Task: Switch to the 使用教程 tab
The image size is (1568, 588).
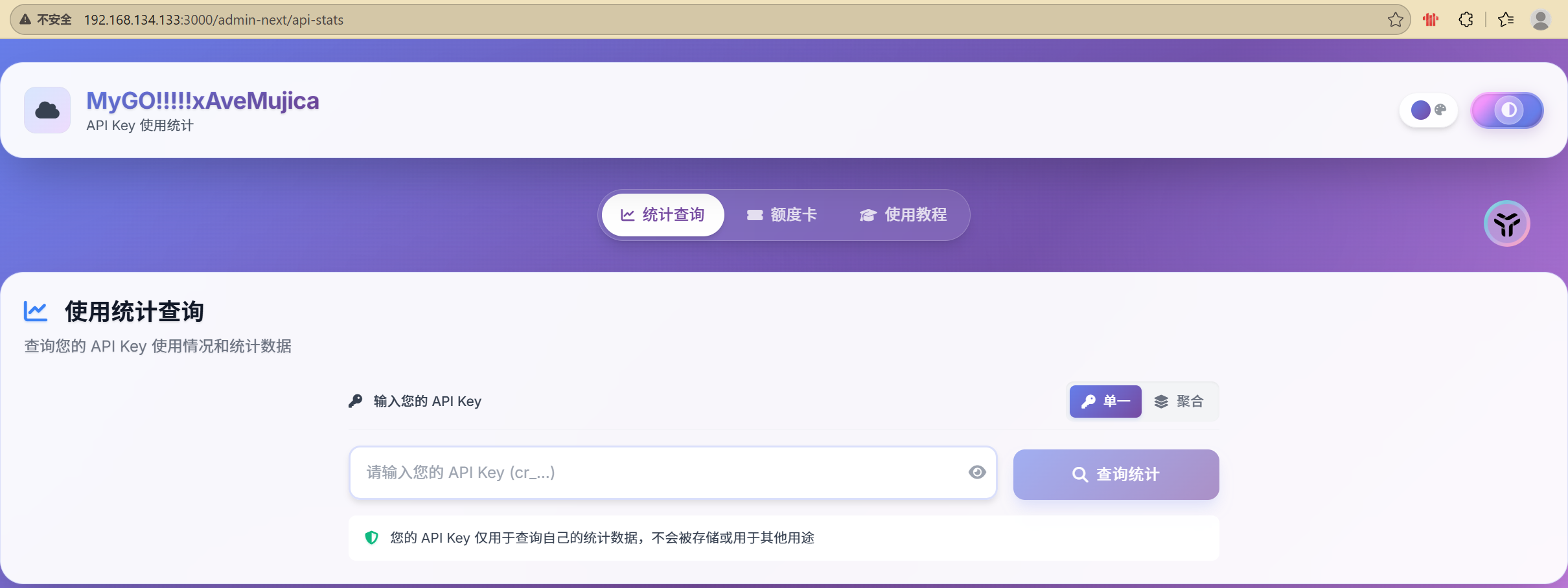Action: point(903,215)
